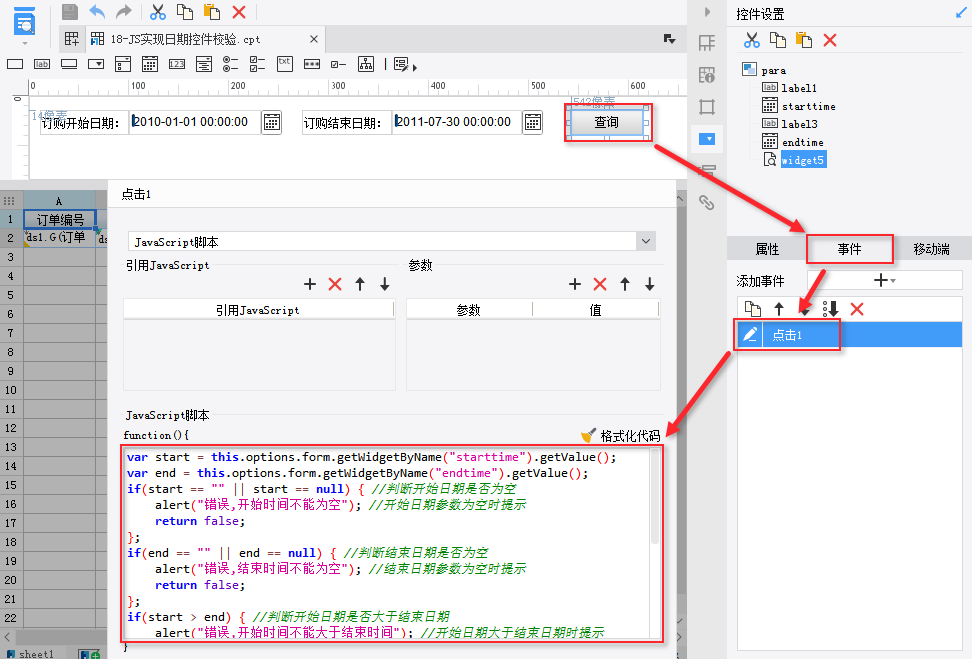Viewport: 972px width, 659px height.
Task: Insert a tree view widget
Action: [366, 64]
